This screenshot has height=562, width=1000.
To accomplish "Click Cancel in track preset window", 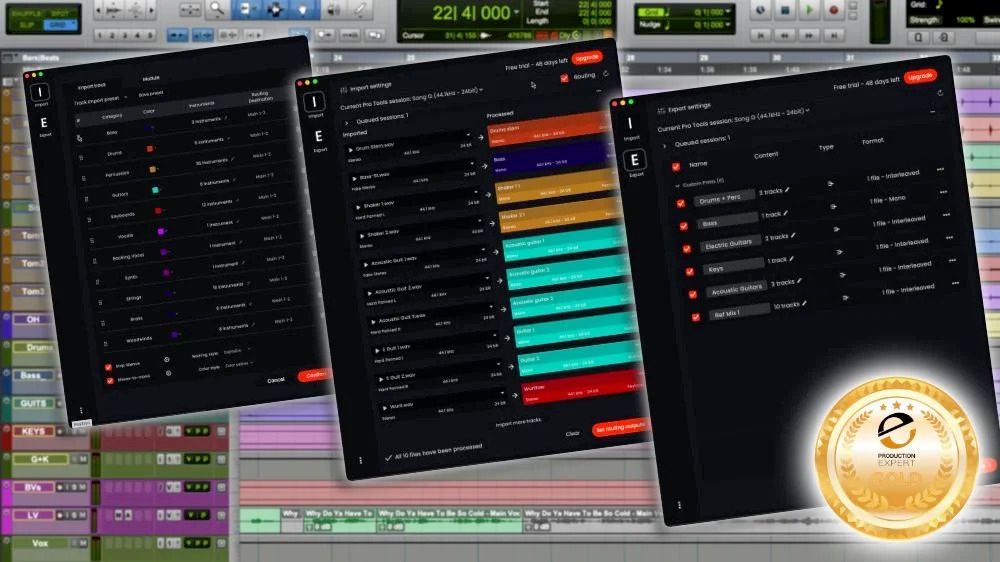I will (276, 380).
